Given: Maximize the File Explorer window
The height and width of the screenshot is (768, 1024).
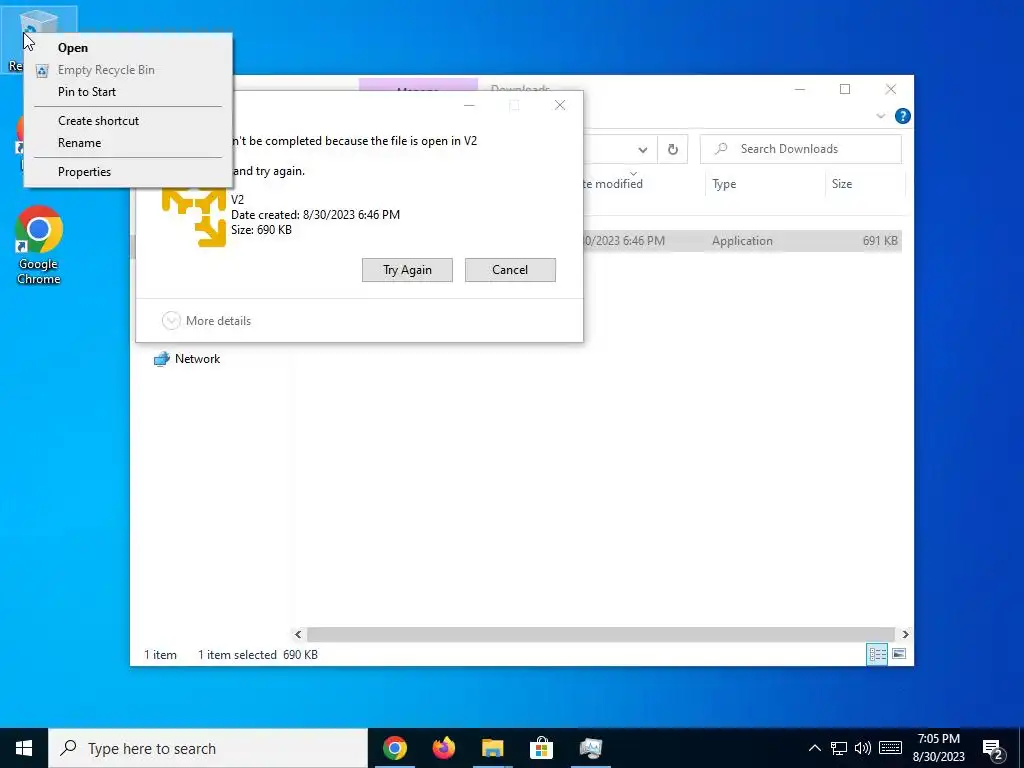Looking at the screenshot, I should (x=845, y=89).
